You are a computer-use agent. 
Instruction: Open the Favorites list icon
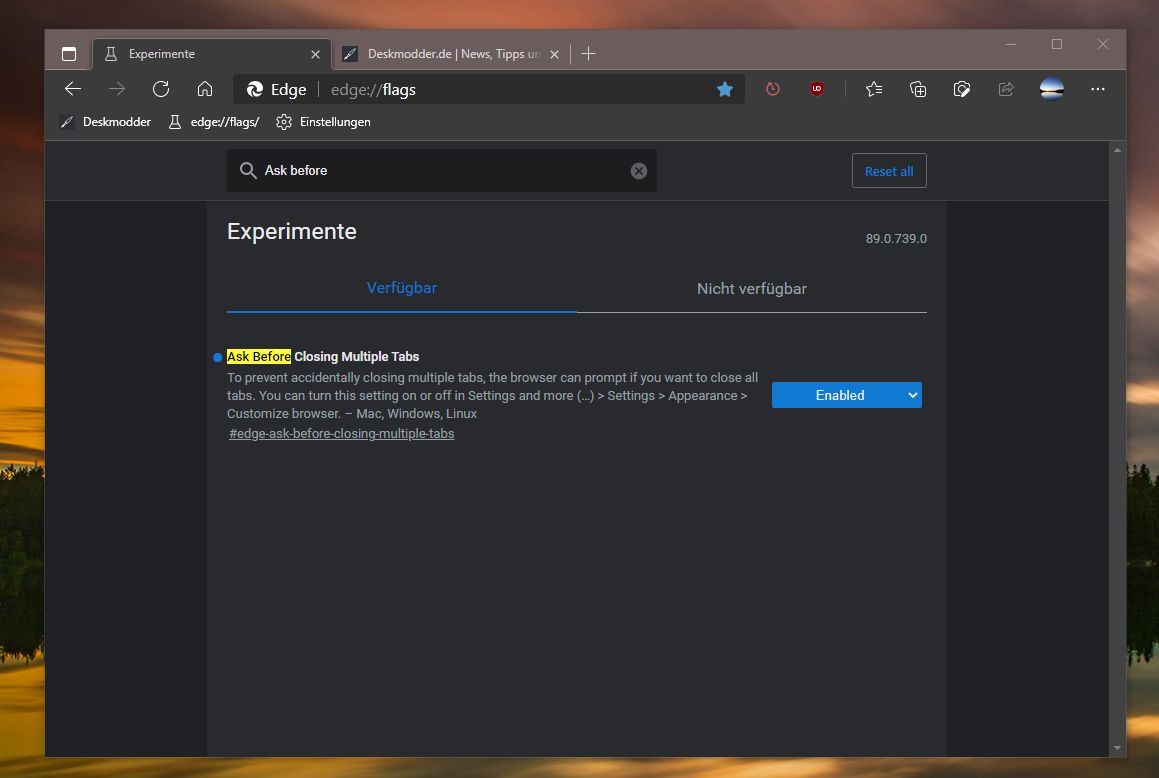click(874, 89)
